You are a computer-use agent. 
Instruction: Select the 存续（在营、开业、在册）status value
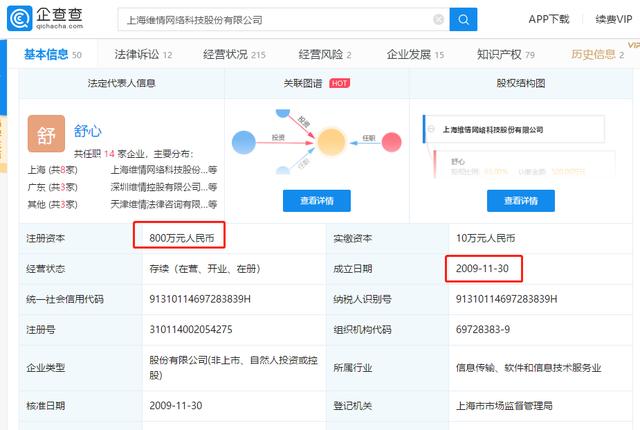(205, 268)
